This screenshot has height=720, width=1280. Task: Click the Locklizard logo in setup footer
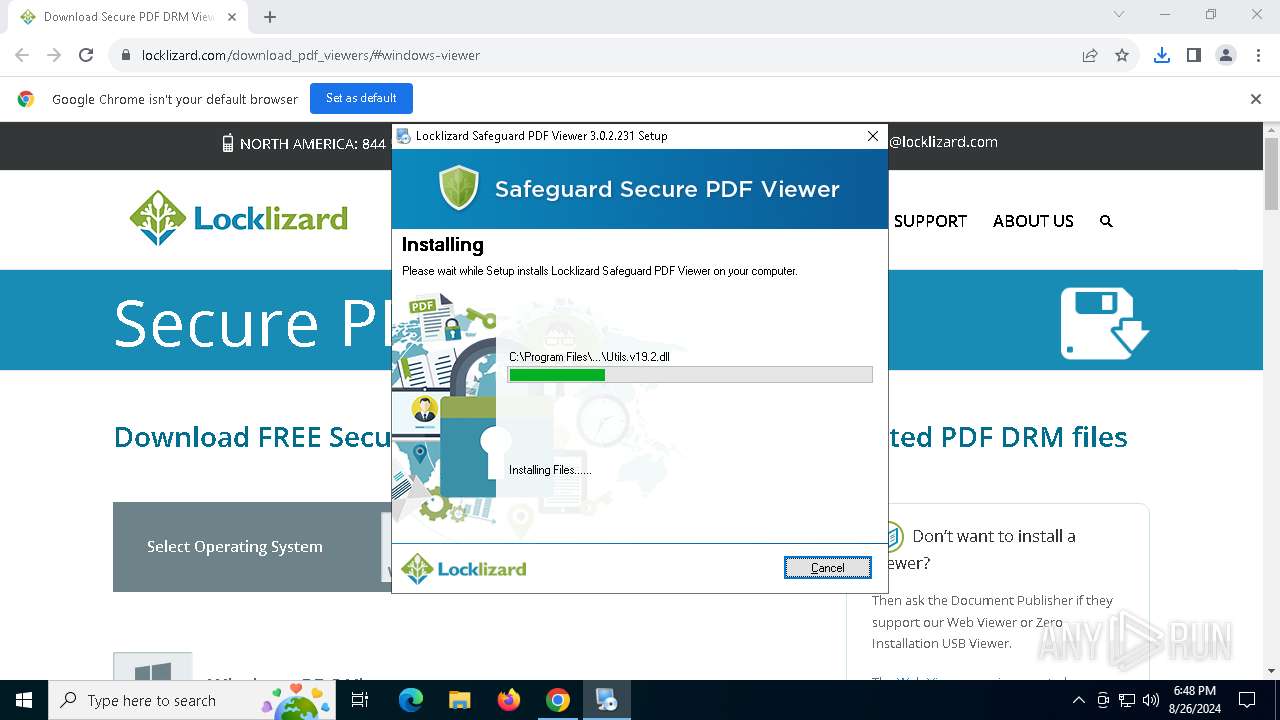pos(464,569)
